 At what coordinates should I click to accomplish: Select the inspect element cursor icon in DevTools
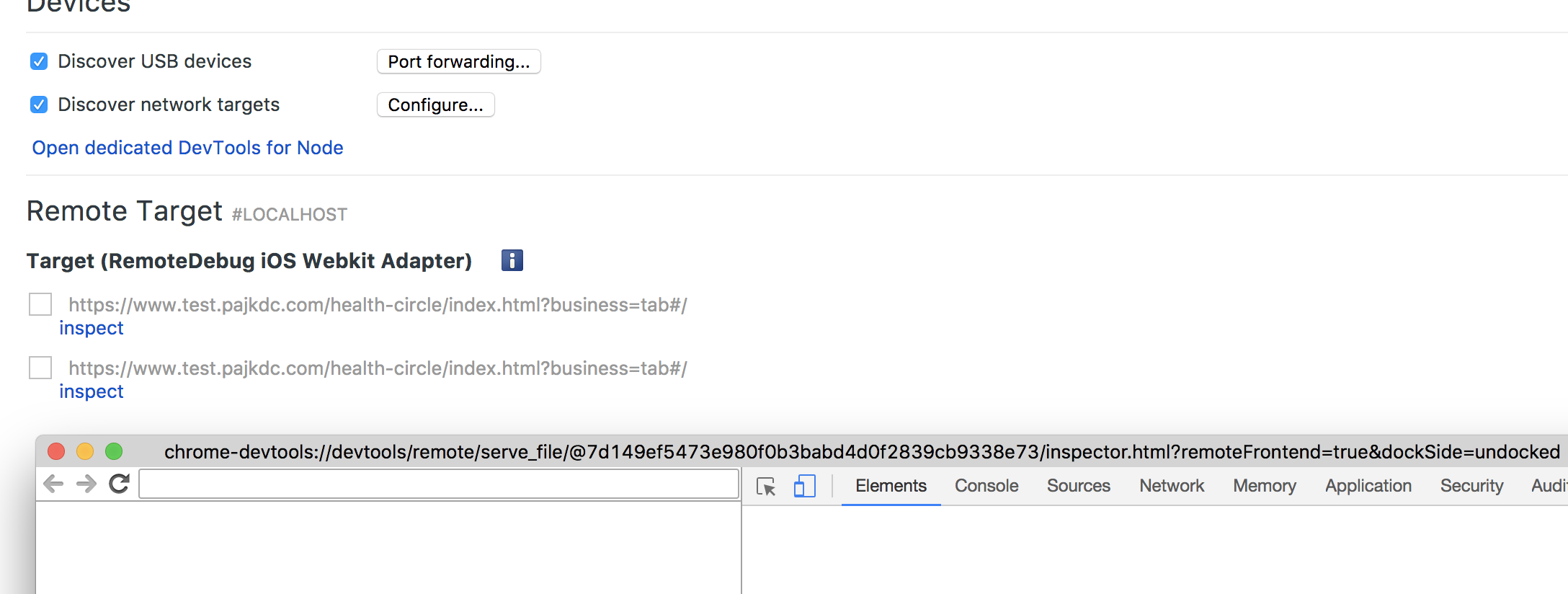pyautogui.click(x=767, y=486)
